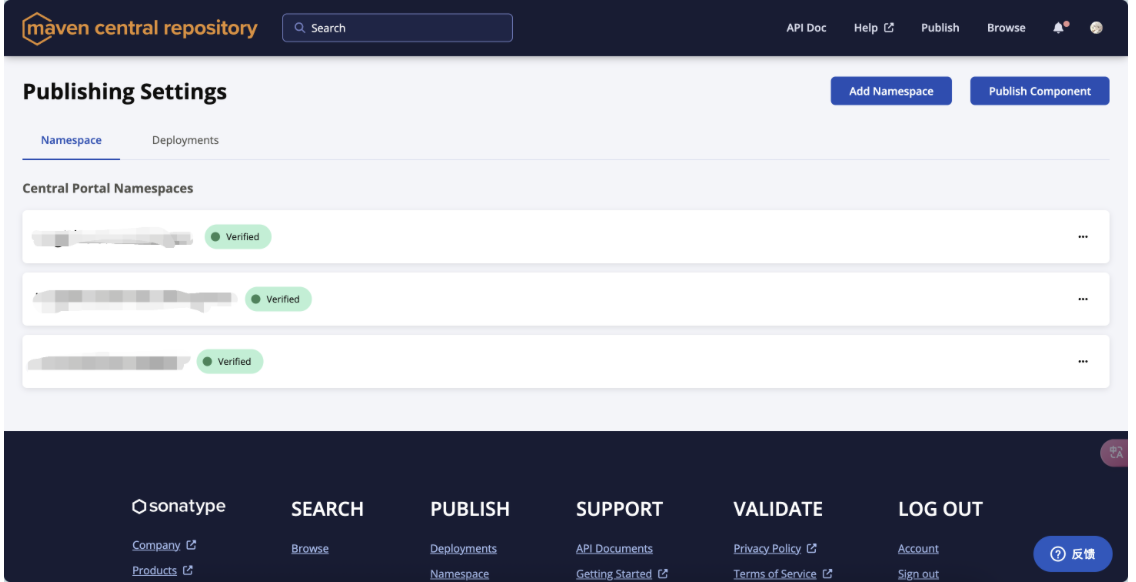Viewport: 1136px width, 582px height.
Task: Click the Sign out link
Action: click(x=918, y=574)
